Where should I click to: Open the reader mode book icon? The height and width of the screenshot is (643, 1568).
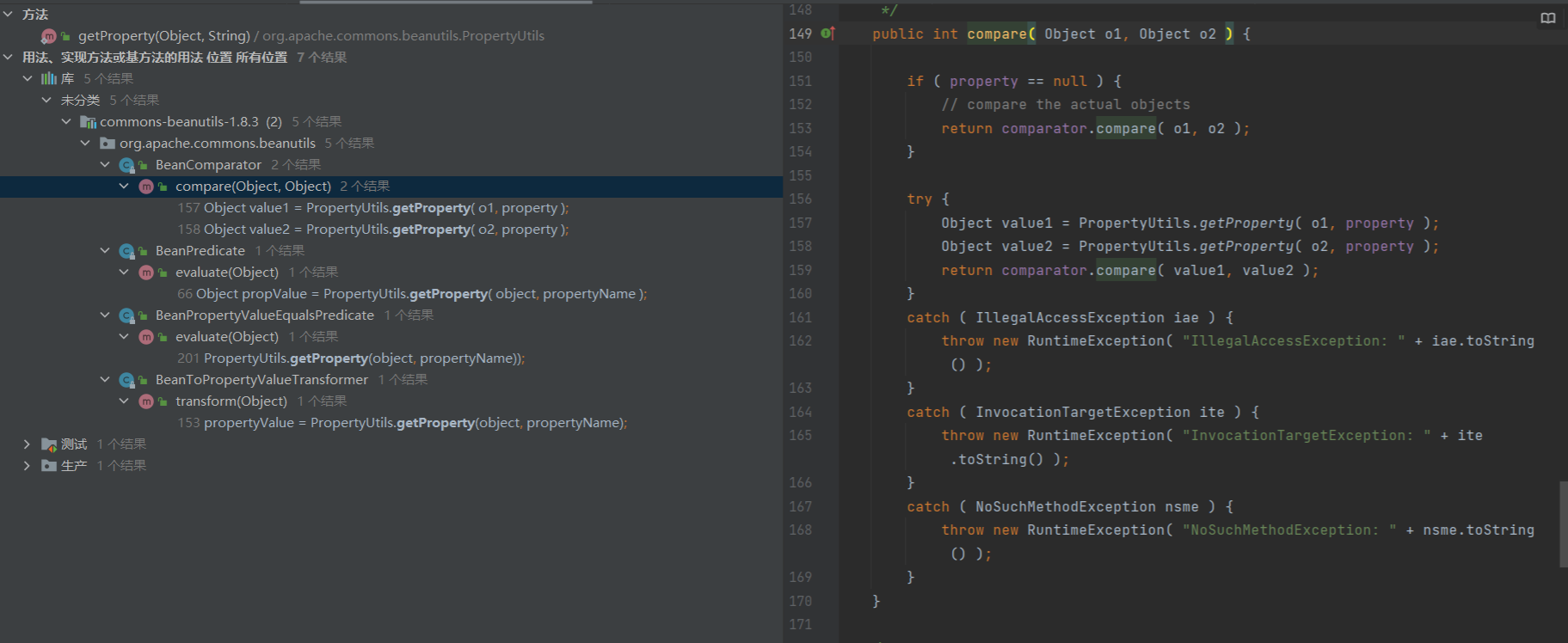tap(1548, 18)
